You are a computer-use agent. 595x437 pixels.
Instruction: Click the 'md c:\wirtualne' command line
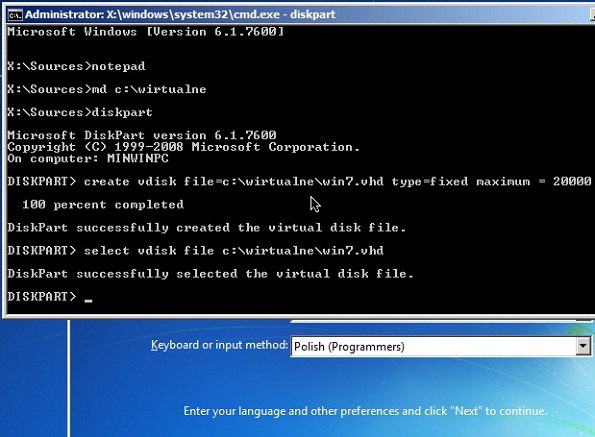[x=107, y=89]
